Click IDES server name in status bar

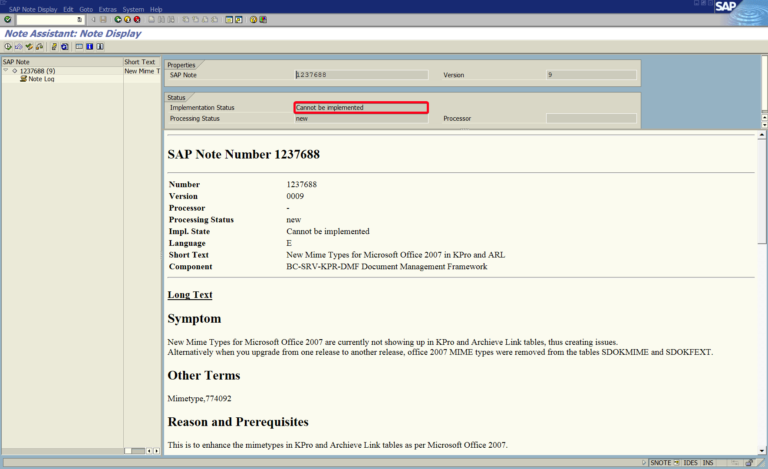tap(690, 463)
